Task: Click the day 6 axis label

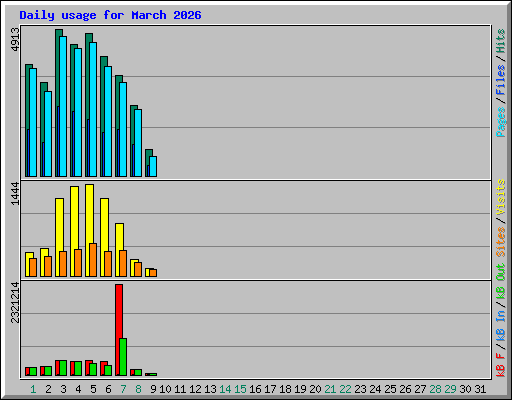Action: (108, 389)
